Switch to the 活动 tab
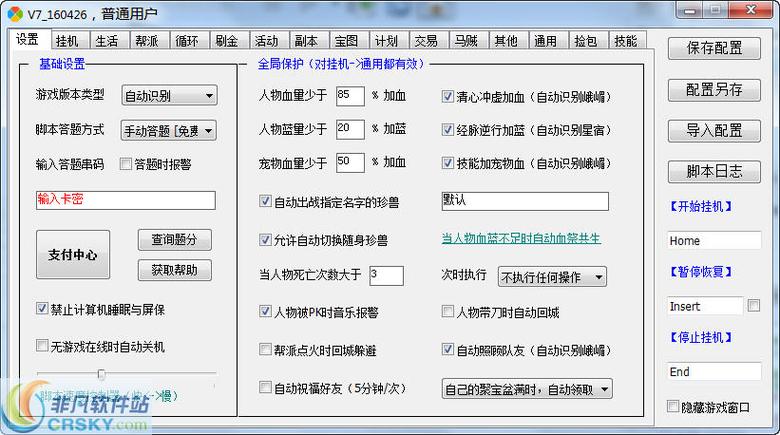 coord(270,40)
